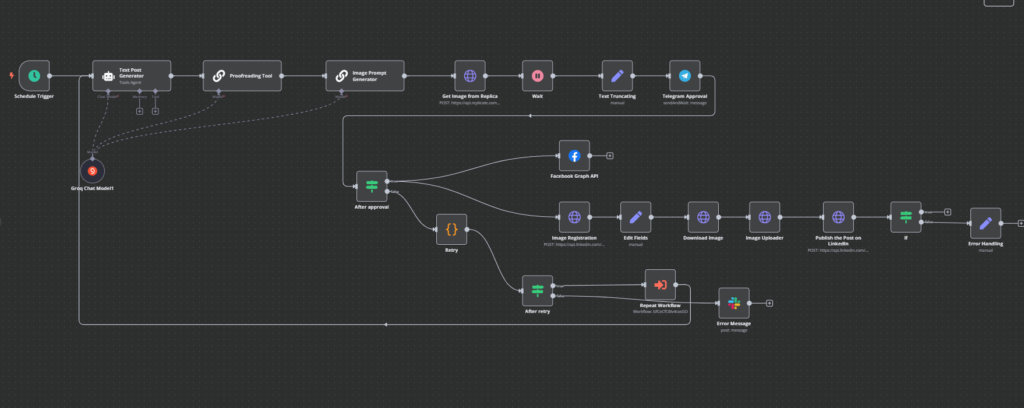This screenshot has height=408, width=1024.
Task: Open the Get Image from Replica node
Action: pos(470,75)
